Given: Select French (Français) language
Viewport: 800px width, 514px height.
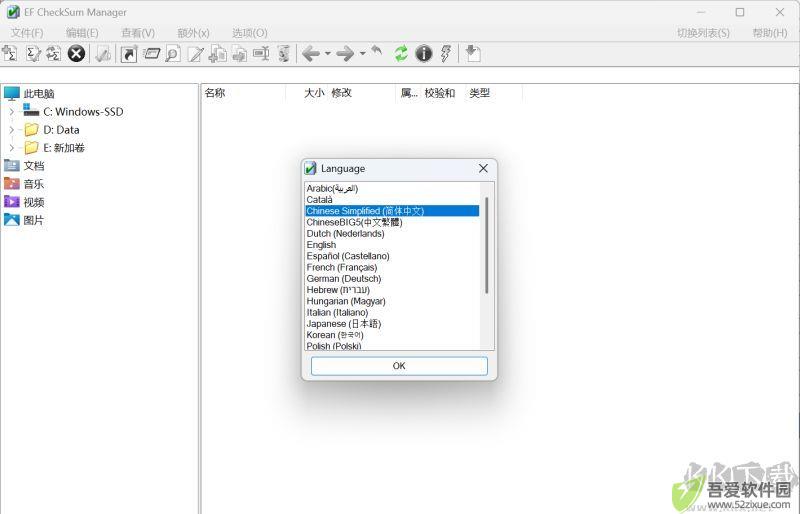Looking at the screenshot, I should click(x=342, y=267).
